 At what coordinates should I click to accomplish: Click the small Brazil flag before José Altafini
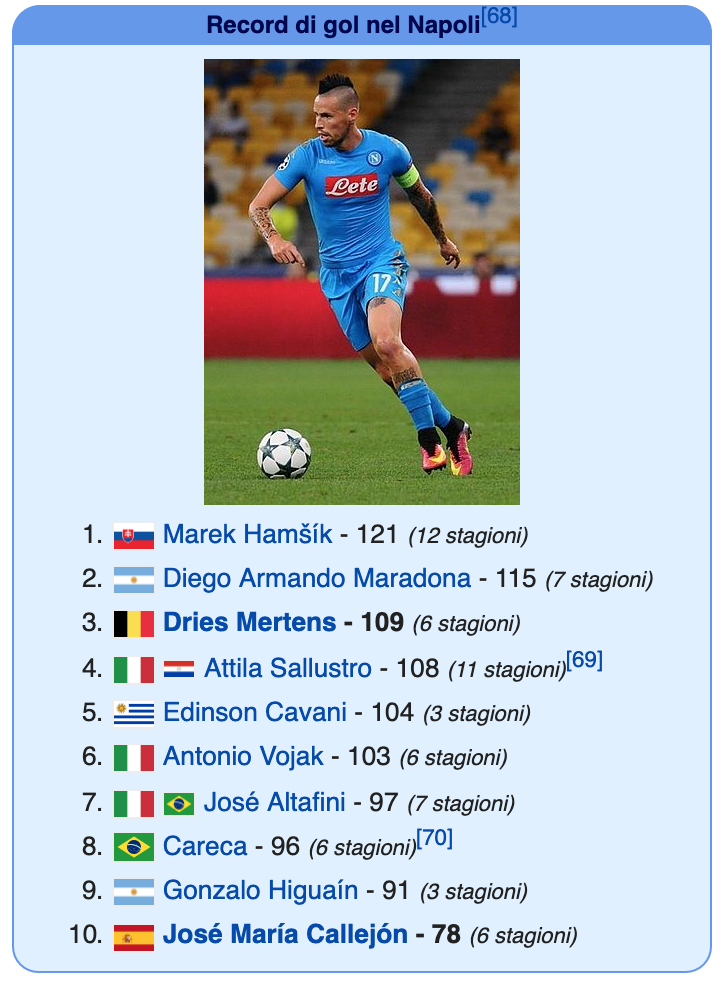point(179,804)
